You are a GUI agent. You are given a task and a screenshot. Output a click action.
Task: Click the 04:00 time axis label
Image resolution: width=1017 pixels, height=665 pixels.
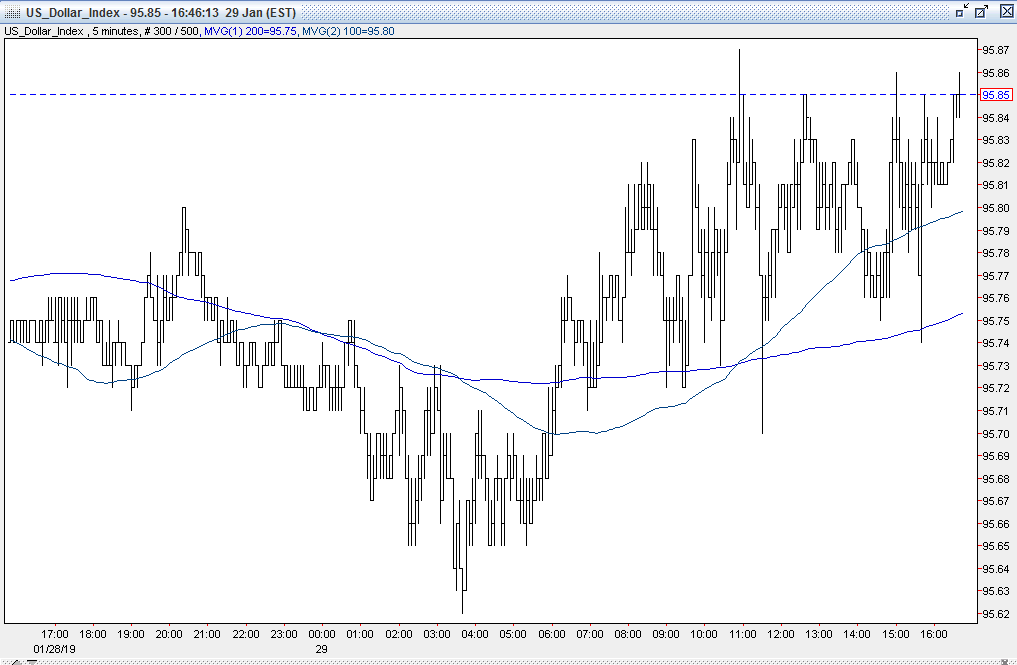(x=475, y=634)
